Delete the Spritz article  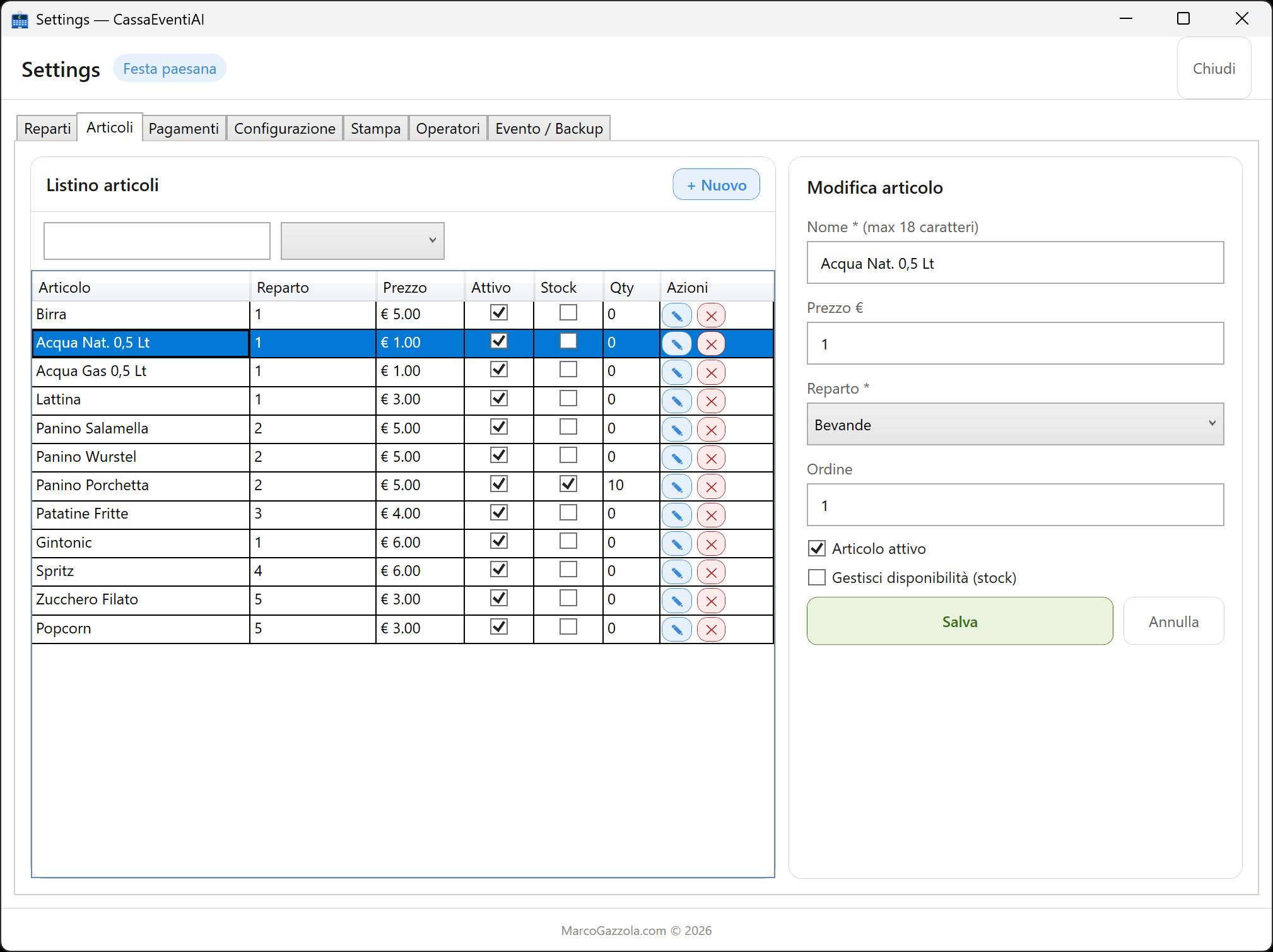711,572
